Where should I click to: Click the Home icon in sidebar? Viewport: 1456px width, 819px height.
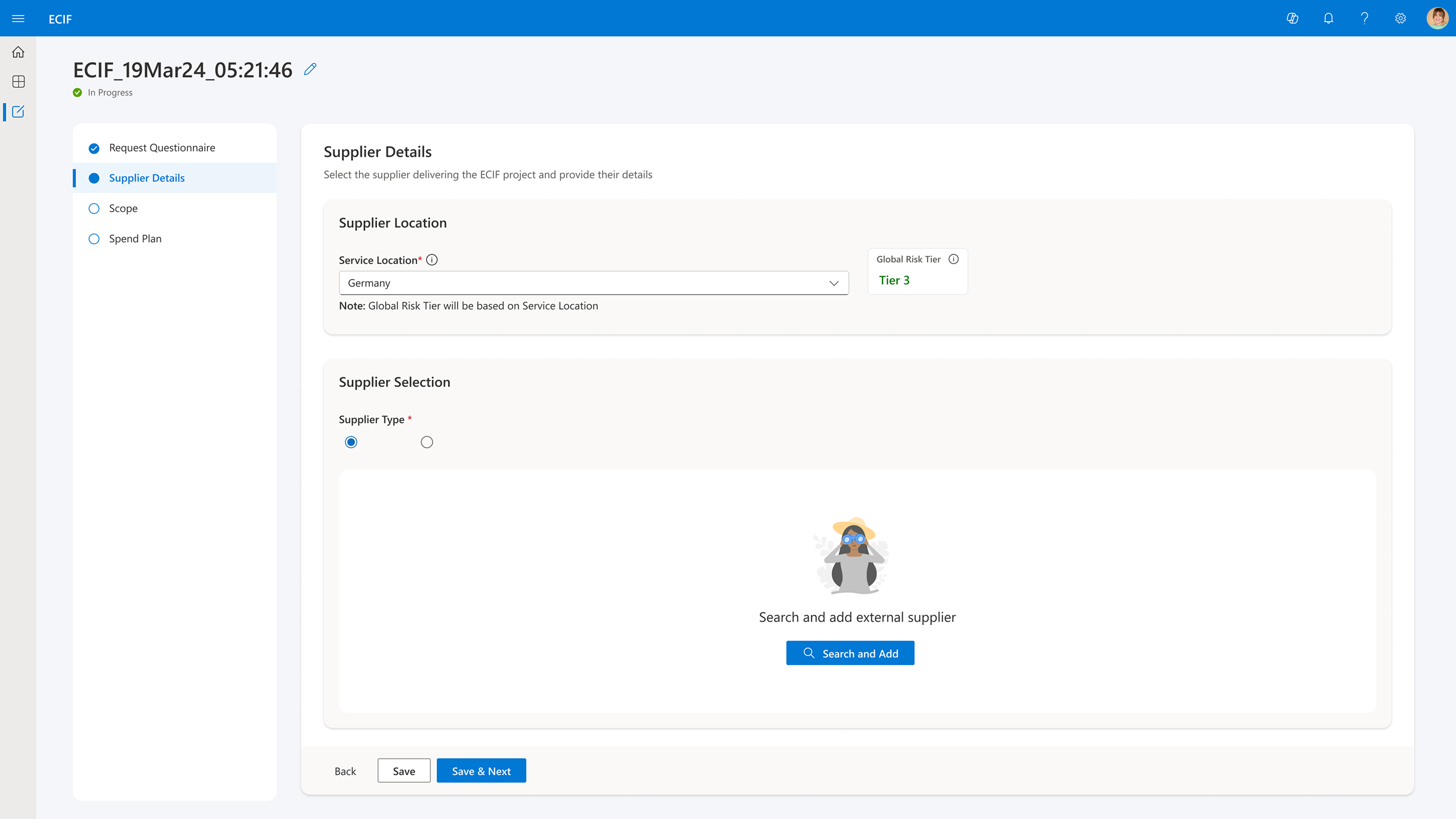[x=18, y=52]
